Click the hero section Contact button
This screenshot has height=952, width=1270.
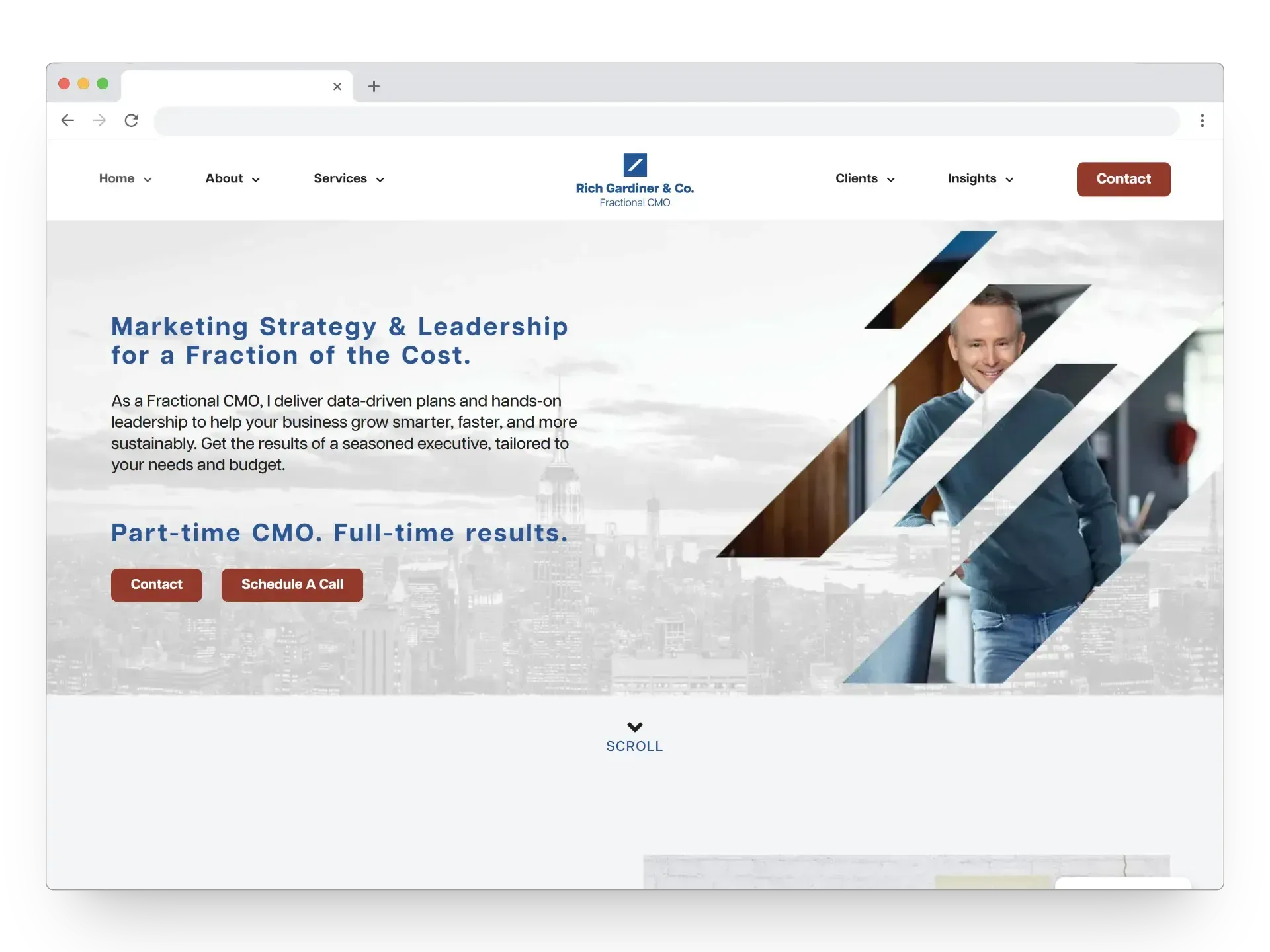[156, 584]
